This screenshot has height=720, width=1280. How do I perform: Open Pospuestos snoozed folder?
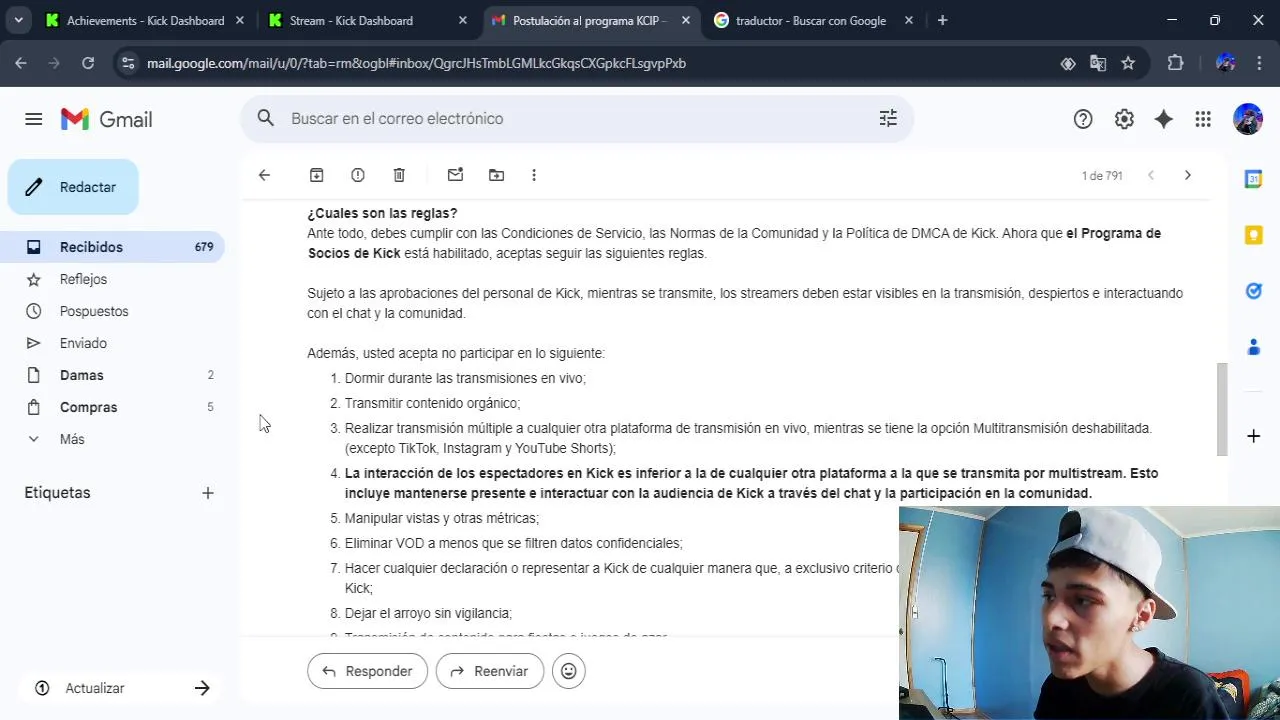112,311
